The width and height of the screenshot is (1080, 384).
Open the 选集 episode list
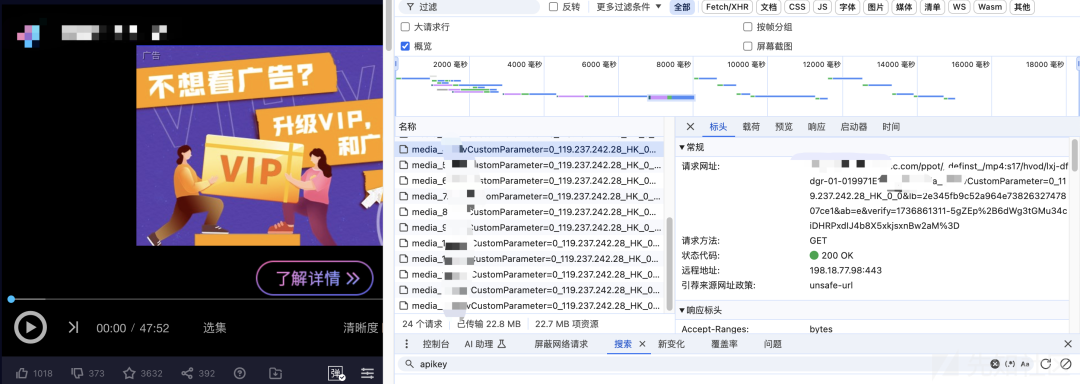[214, 328]
